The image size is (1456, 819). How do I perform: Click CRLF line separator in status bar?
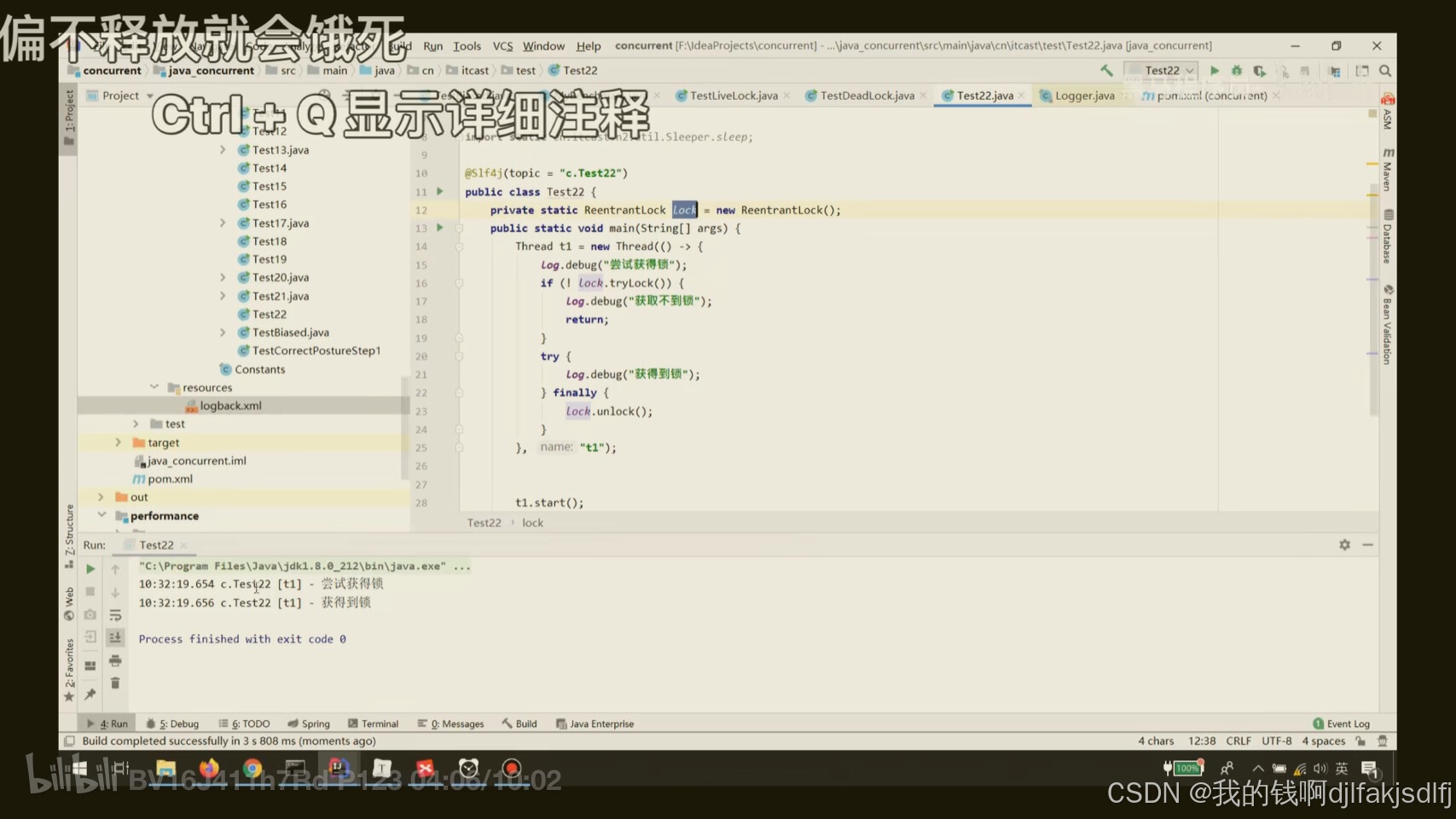click(x=1238, y=741)
